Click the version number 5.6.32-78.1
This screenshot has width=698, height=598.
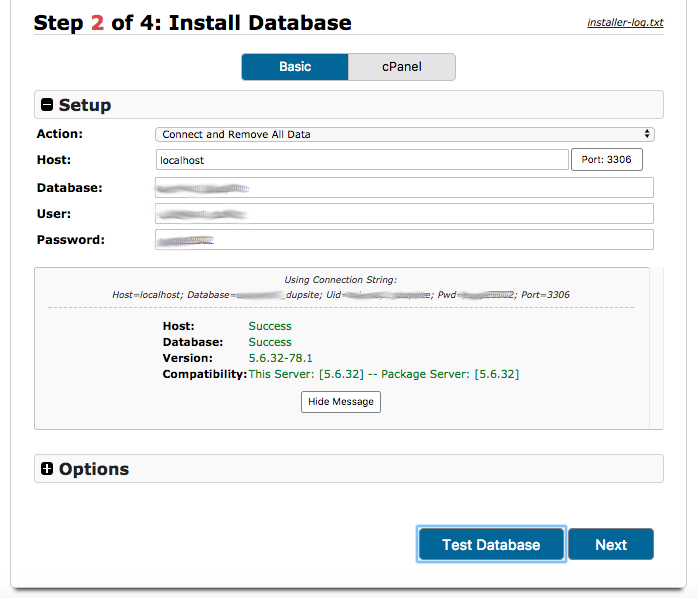pos(280,358)
